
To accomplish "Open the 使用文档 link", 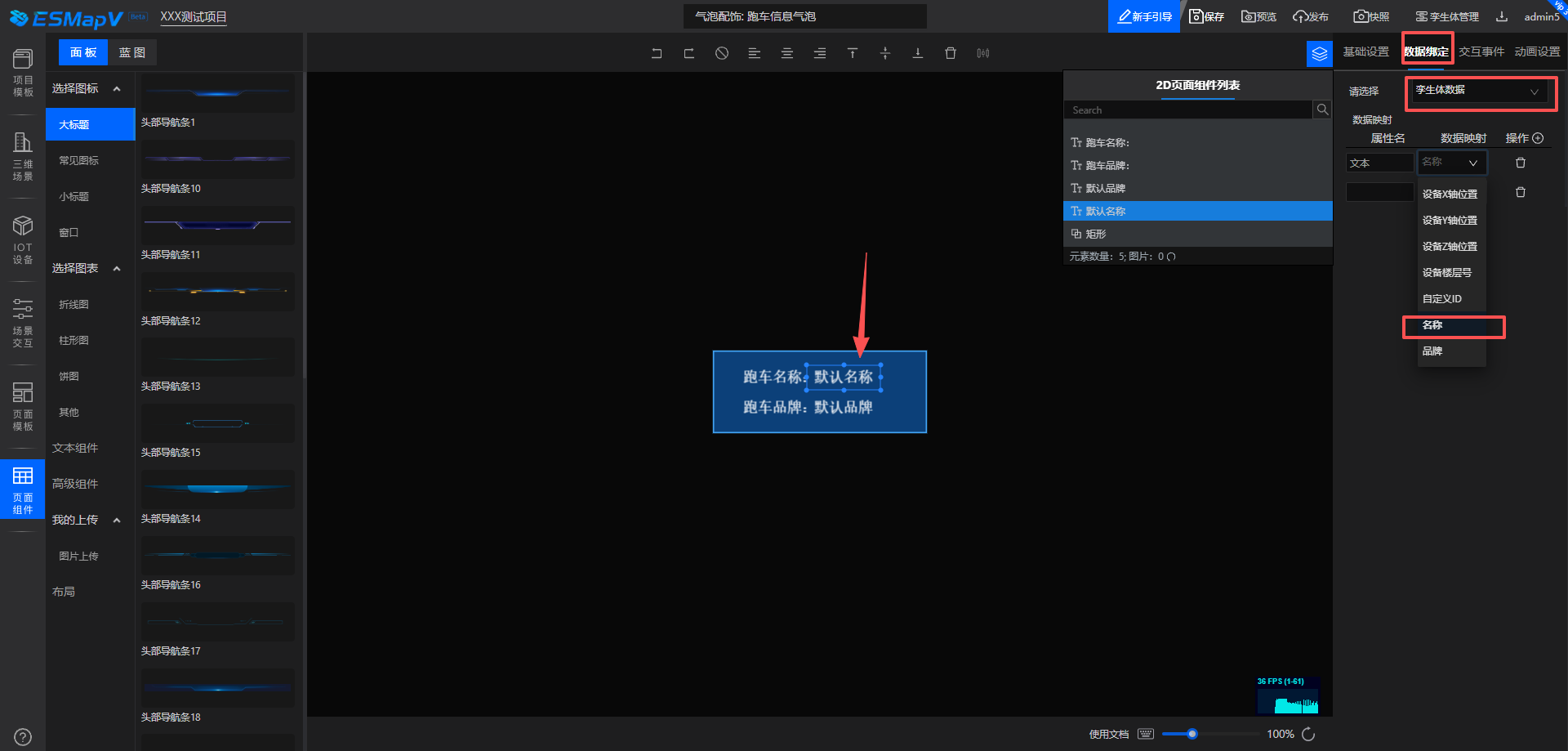I will (1109, 734).
